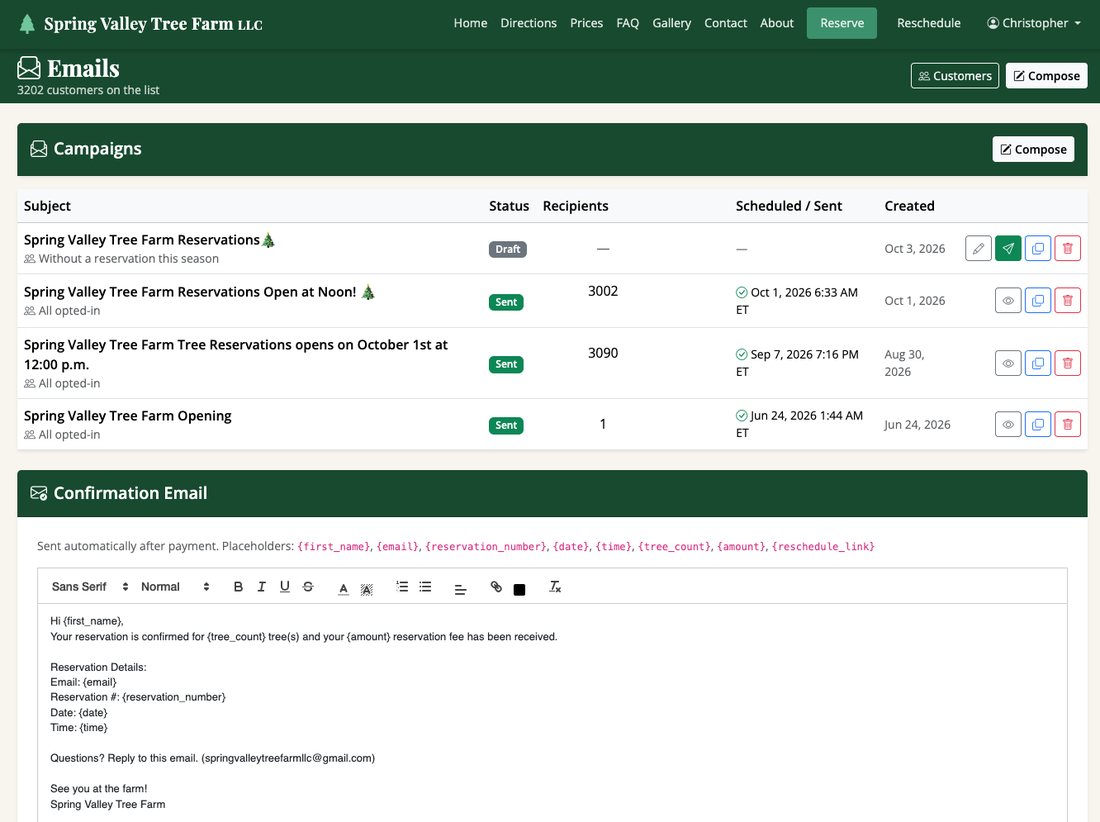This screenshot has width=1100, height=822.
Task: Open the FAQ page
Action: (628, 23)
